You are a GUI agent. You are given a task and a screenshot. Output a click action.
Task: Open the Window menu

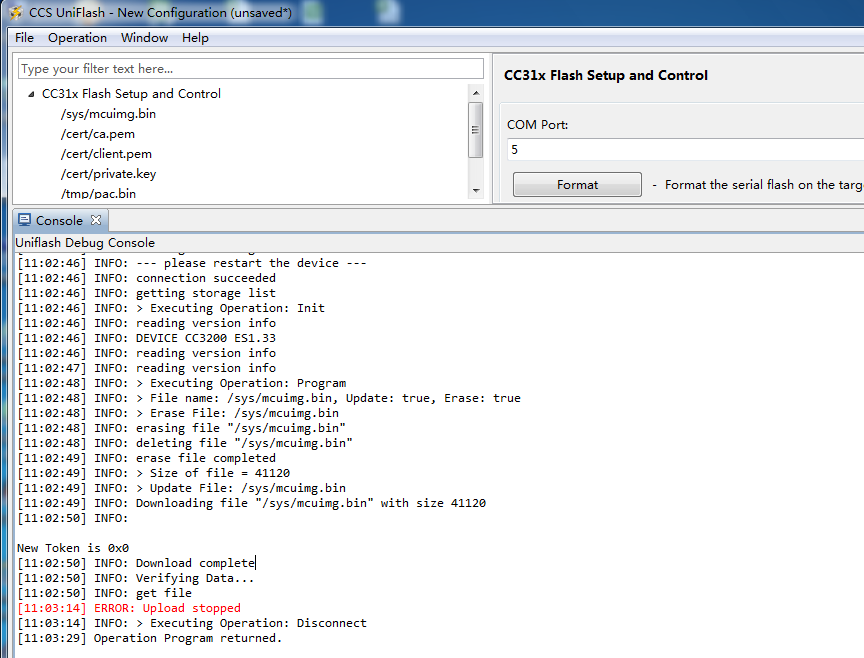coord(144,37)
